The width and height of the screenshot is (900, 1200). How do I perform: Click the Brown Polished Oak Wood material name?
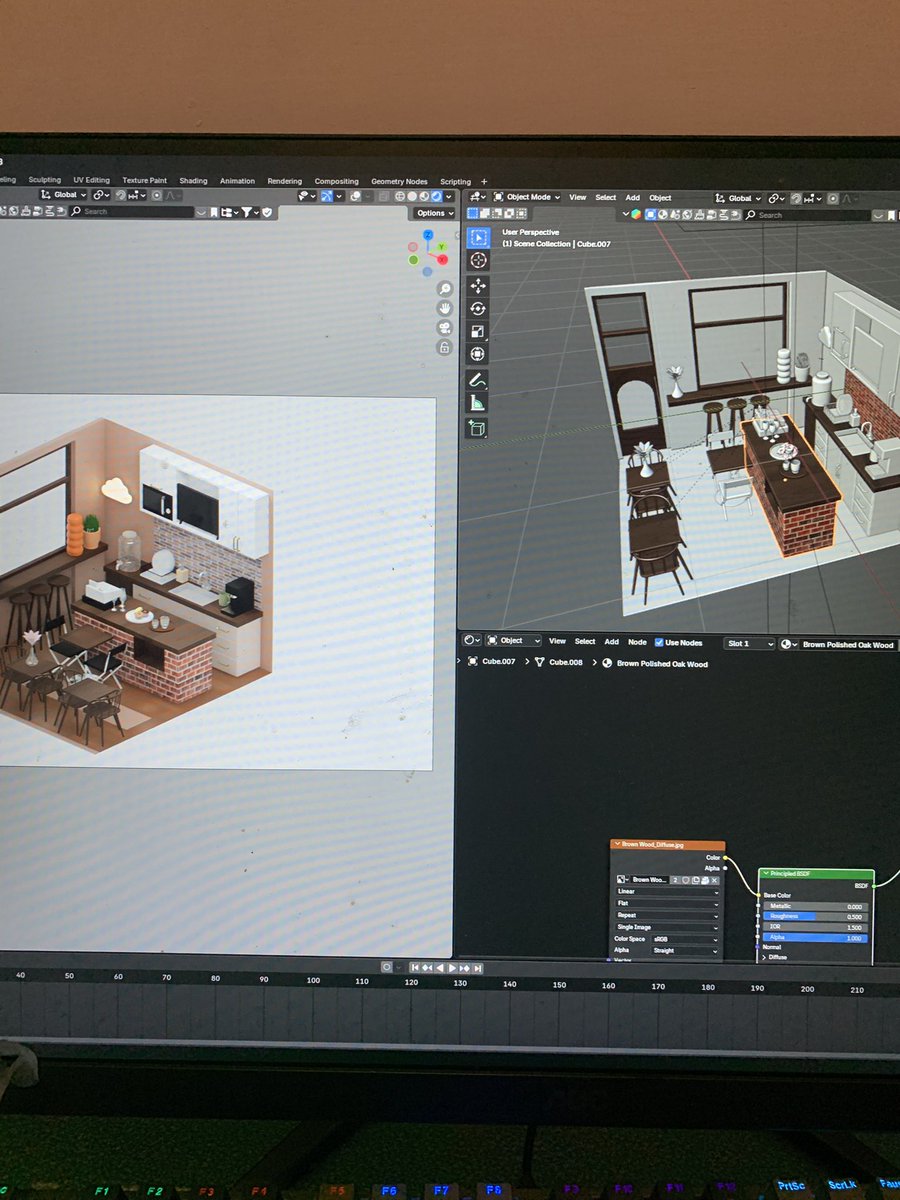tap(848, 645)
